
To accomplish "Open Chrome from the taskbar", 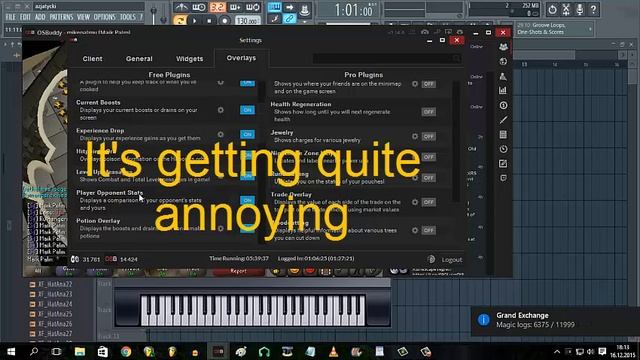I will click(x=126, y=351).
